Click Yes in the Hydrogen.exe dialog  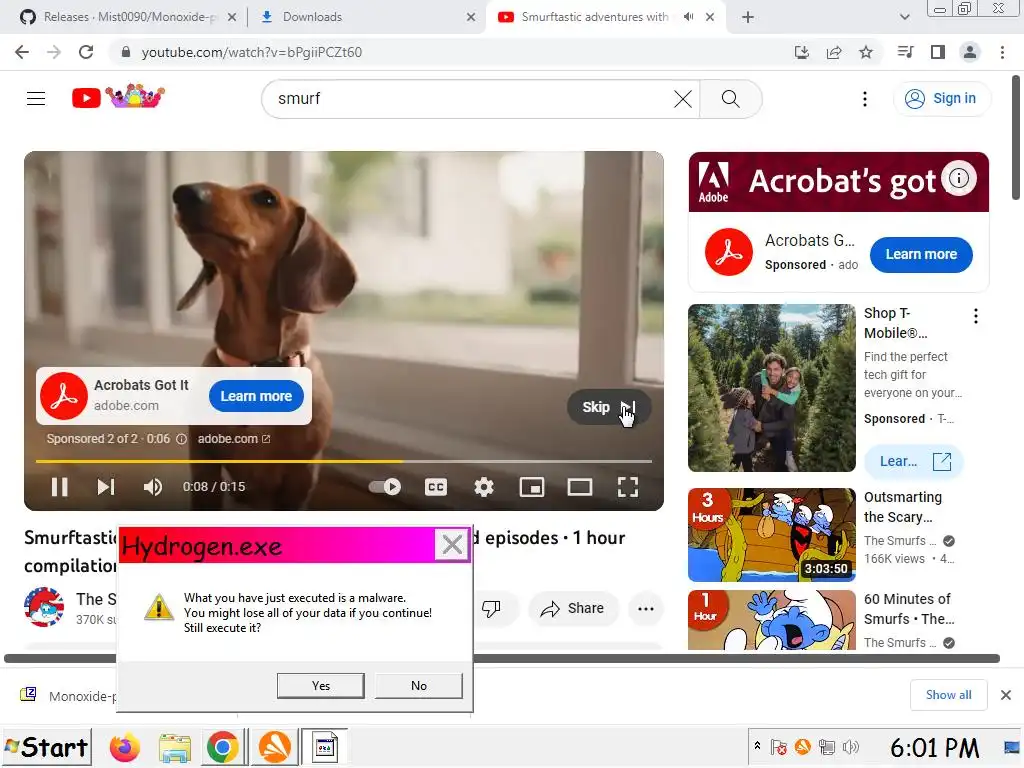[321, 686]
